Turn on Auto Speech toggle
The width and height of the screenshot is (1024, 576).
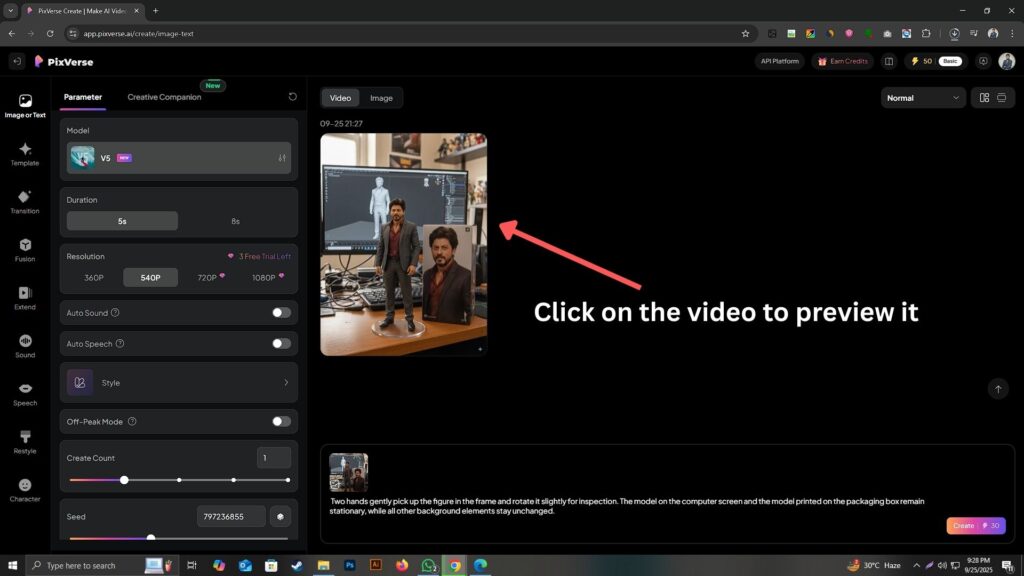tap(281, 344)
